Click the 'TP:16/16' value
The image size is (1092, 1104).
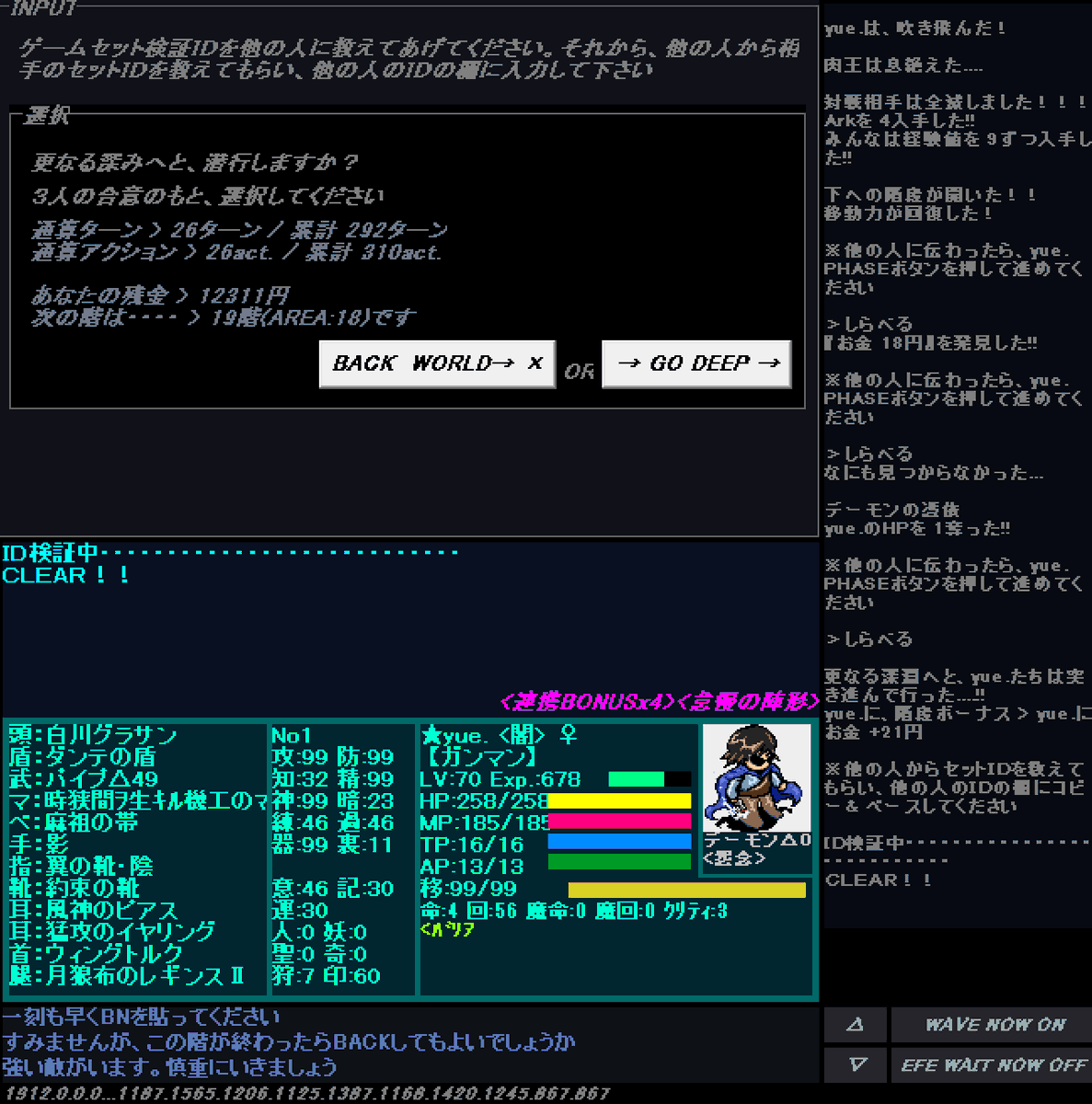(x=472, y=845)
